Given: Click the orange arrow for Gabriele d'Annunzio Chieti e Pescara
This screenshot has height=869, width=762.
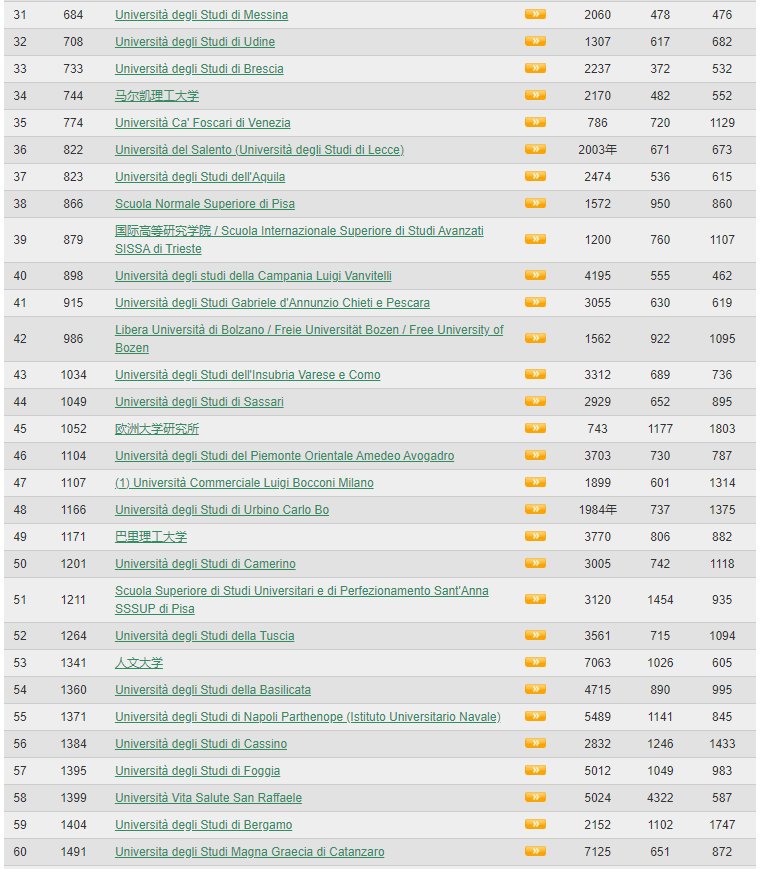Looking at the screenshot, I should click(535, 302).
